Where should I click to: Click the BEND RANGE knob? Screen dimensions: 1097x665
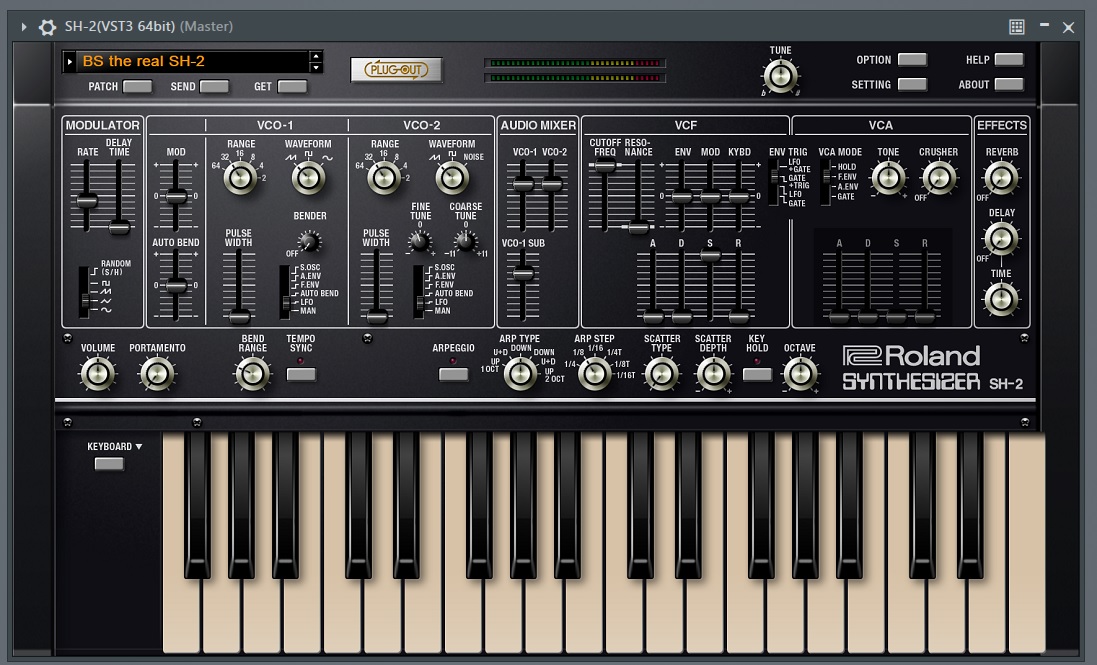click(x=253, y=374)
